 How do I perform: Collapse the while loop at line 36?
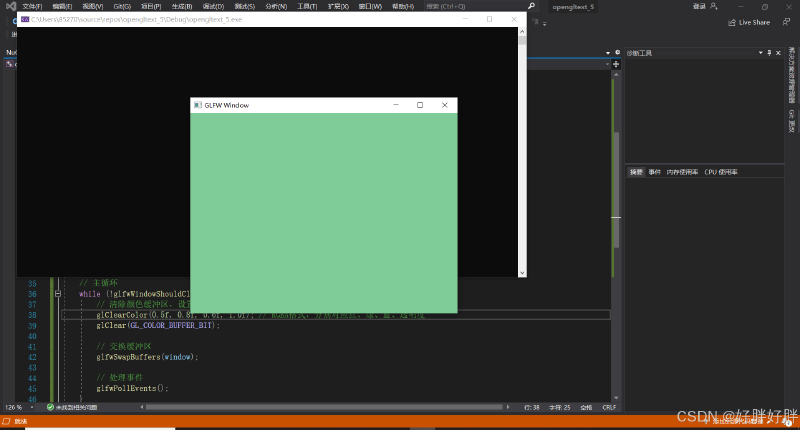(58, 294)
